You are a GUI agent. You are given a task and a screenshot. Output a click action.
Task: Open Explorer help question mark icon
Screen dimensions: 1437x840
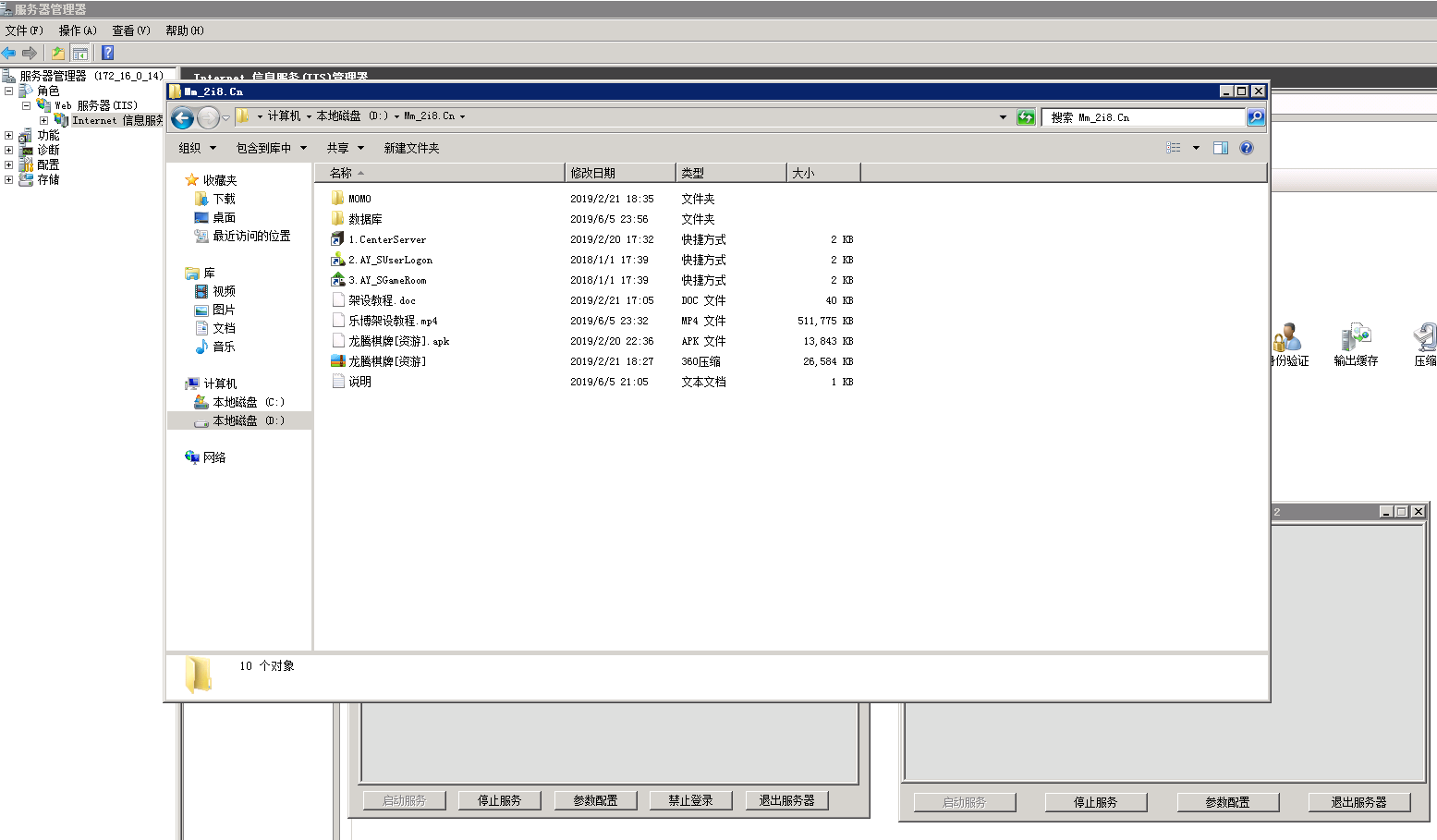pos(1247,148)
